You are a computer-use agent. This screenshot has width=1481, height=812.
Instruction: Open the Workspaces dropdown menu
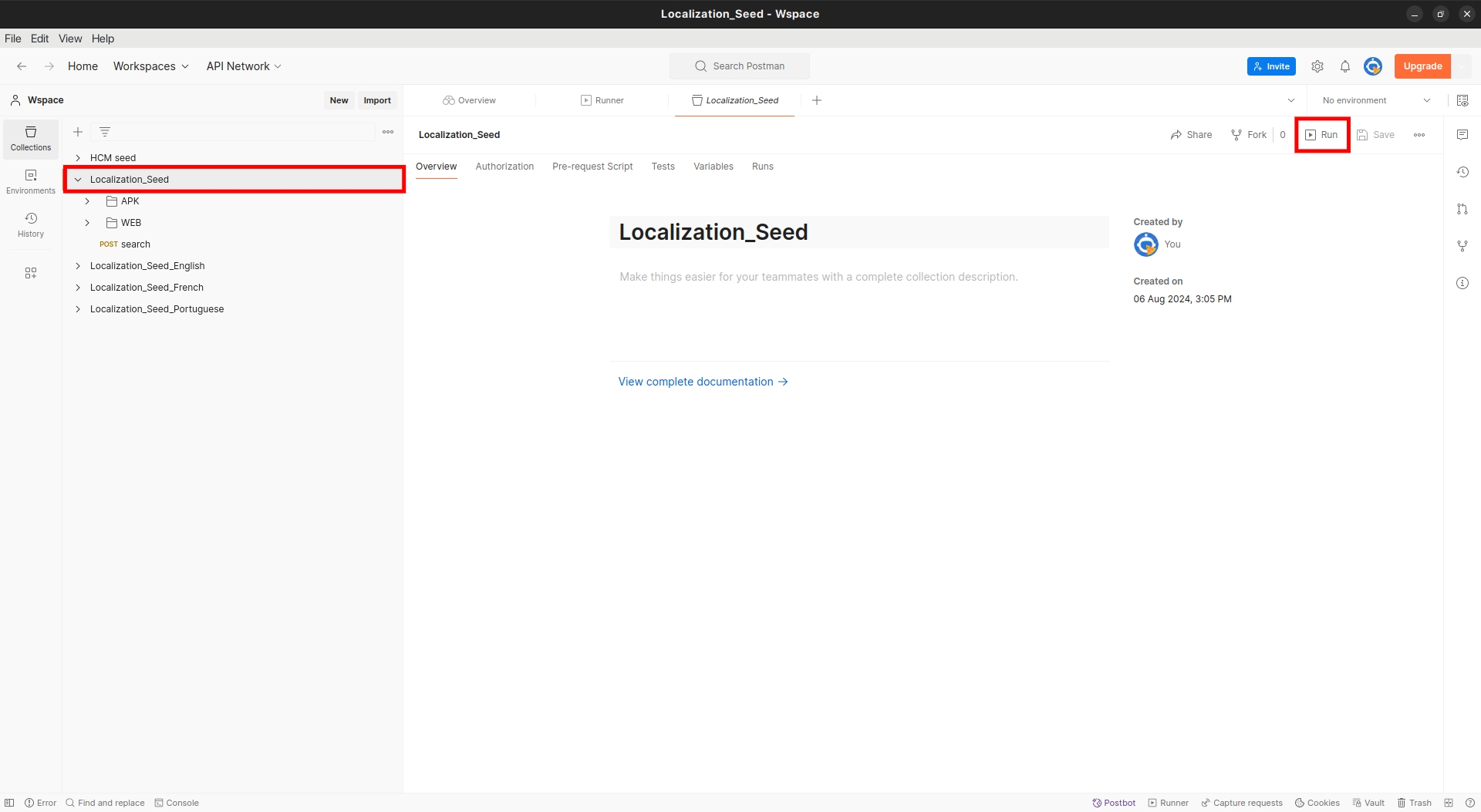click(x=150, y=66)
